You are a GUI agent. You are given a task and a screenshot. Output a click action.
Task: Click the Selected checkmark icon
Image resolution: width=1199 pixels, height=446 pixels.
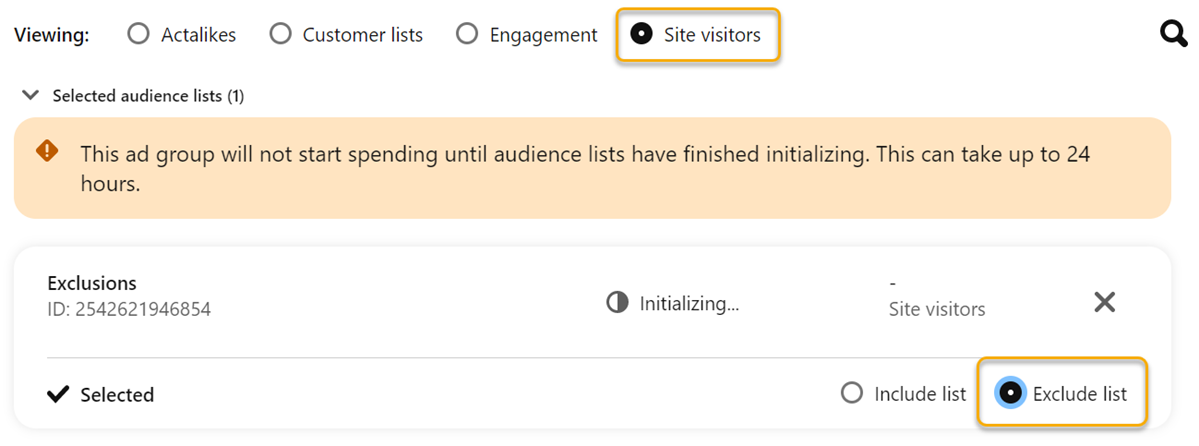point(59,395)
